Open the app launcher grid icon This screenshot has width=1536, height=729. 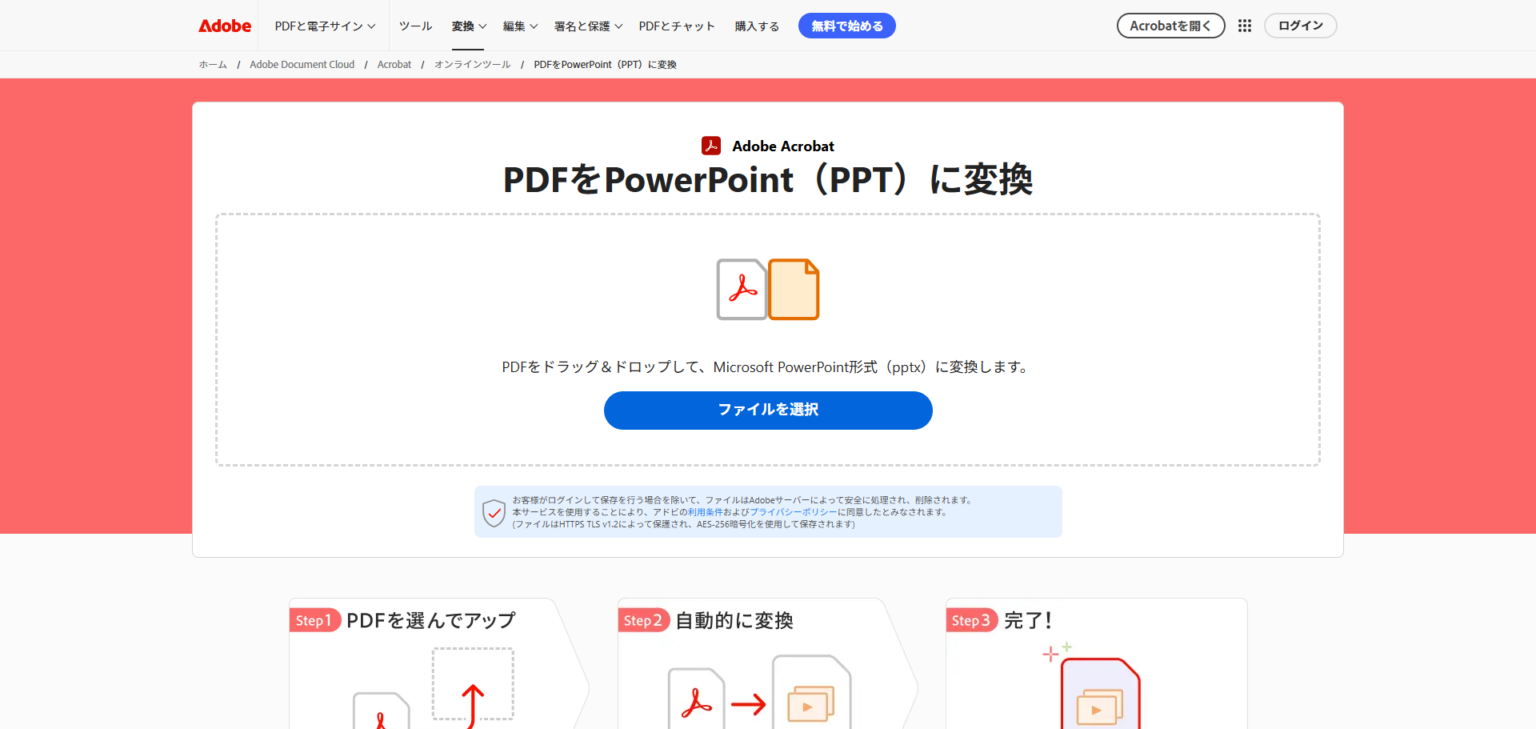(x=1244, y=25)
